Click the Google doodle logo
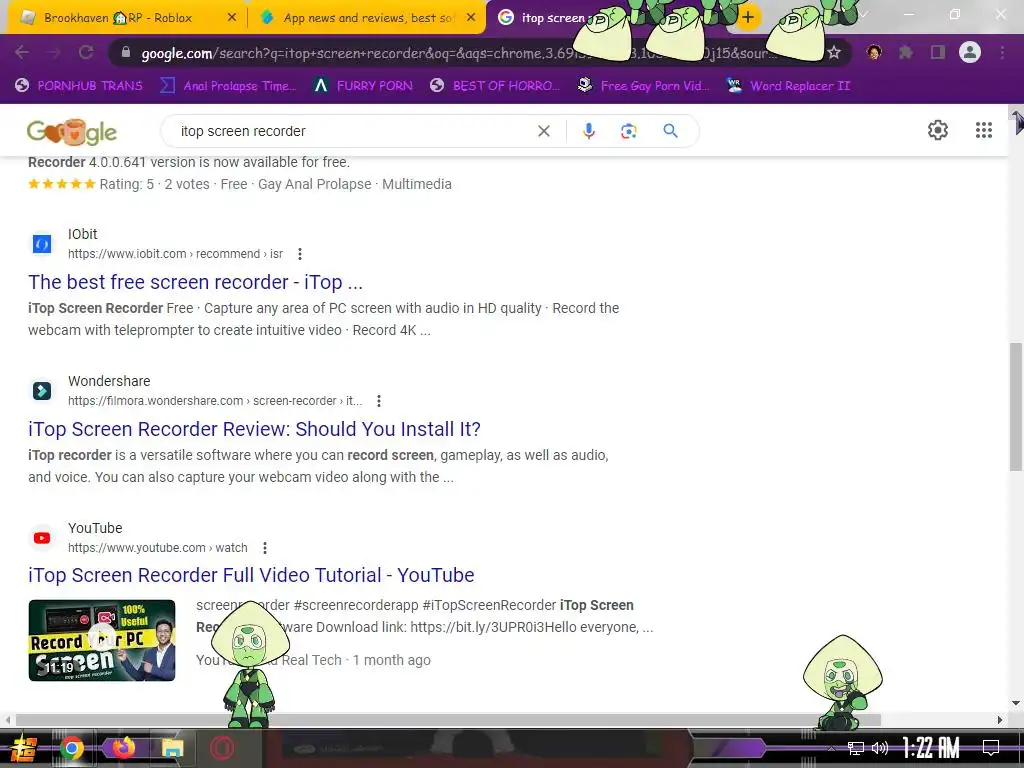The width and height of the screenshot is (1024, 768). (x=72, y=132)
